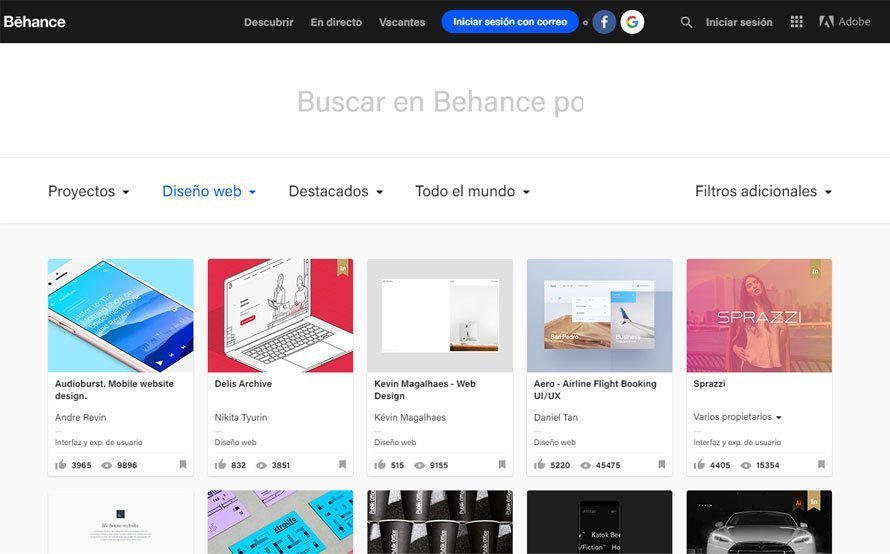The width and height of the screenshot is (890, 554).
Task: Open the Delis Archive laptop thumbnail
Action: click(x=280, y=316)
